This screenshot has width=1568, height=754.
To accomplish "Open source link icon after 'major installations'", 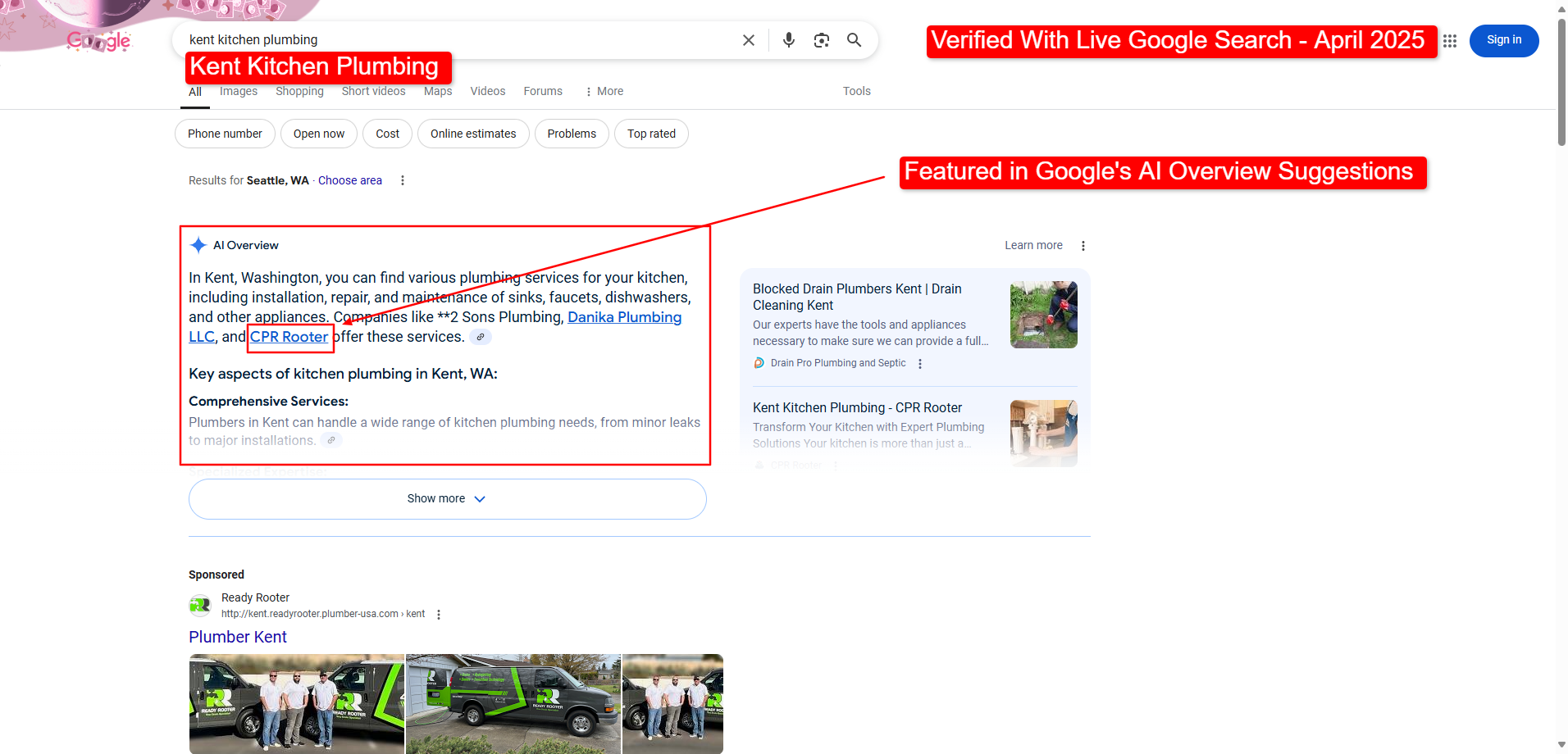I will [x=331, y=440].
